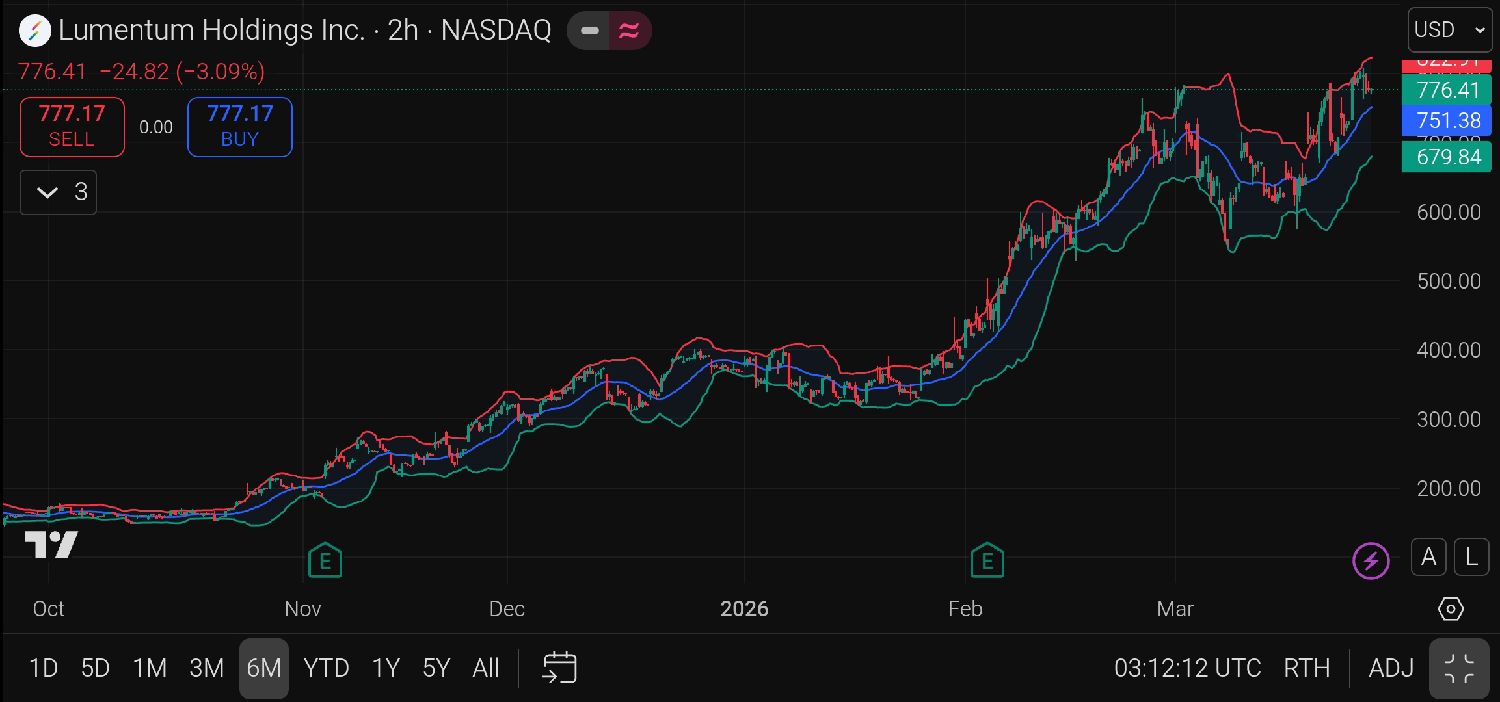Click the pink approximately-equal icon
This screenshot has width=1500, height=702.
(x=629, y=31)
